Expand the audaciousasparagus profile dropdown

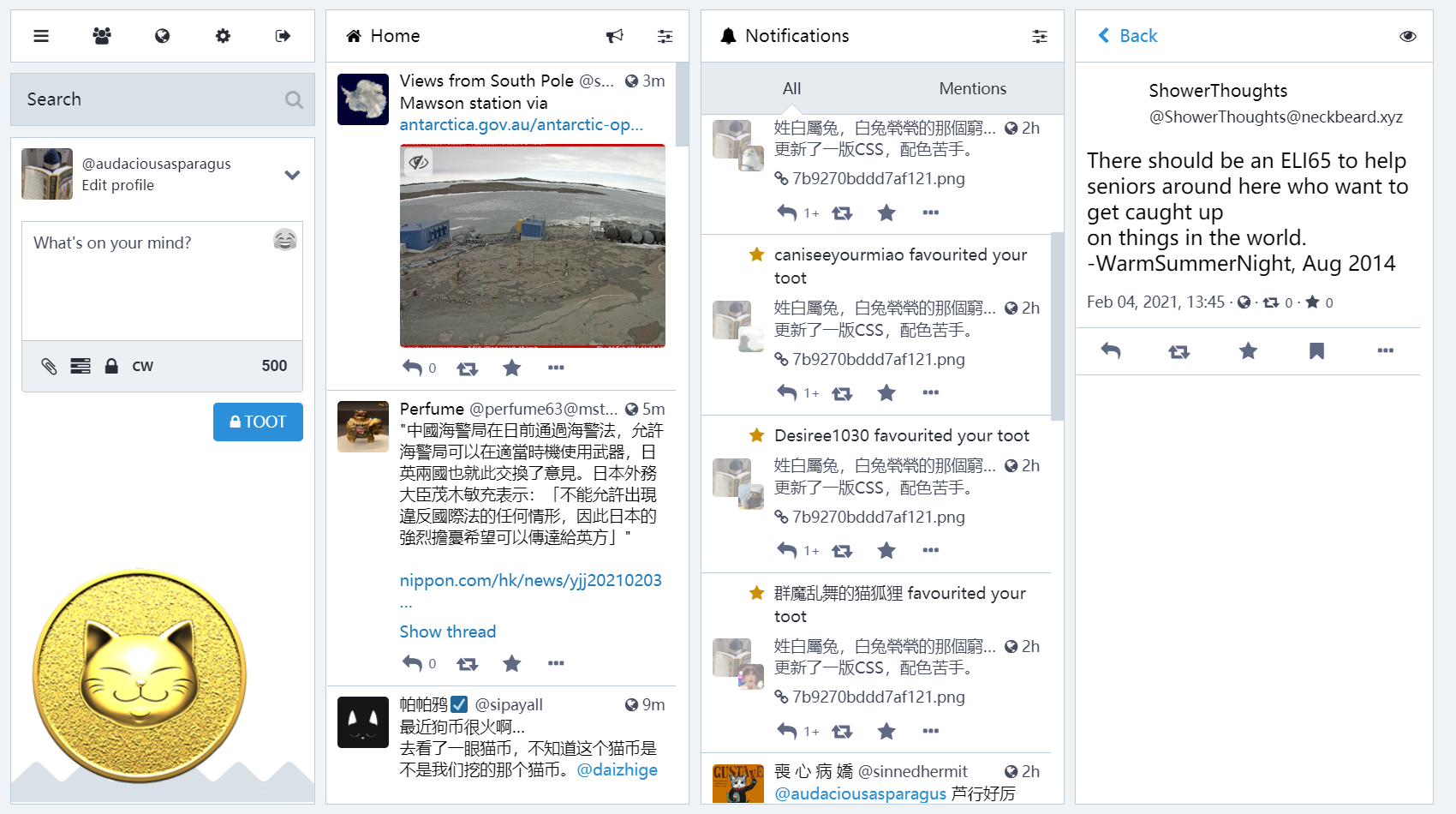pos(292,175)
